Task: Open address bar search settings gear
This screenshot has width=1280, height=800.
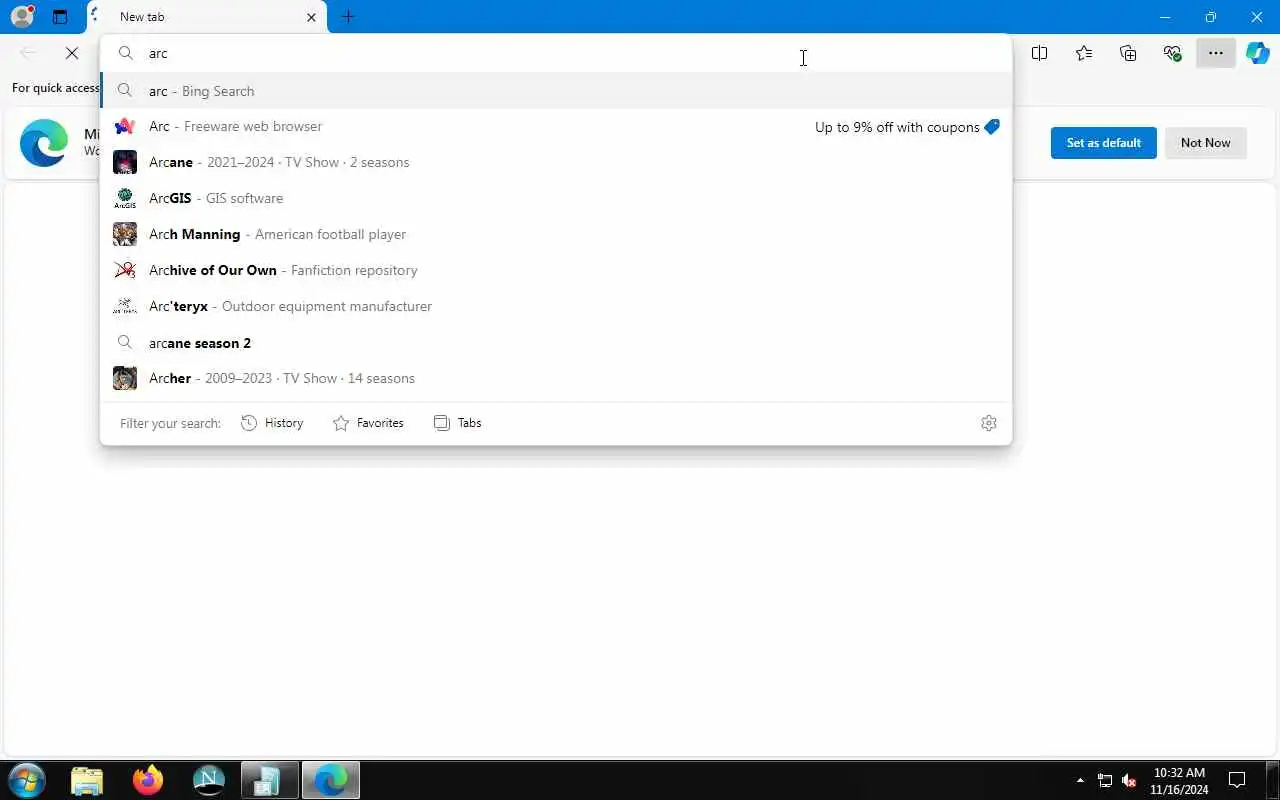Action: [989, 423]
